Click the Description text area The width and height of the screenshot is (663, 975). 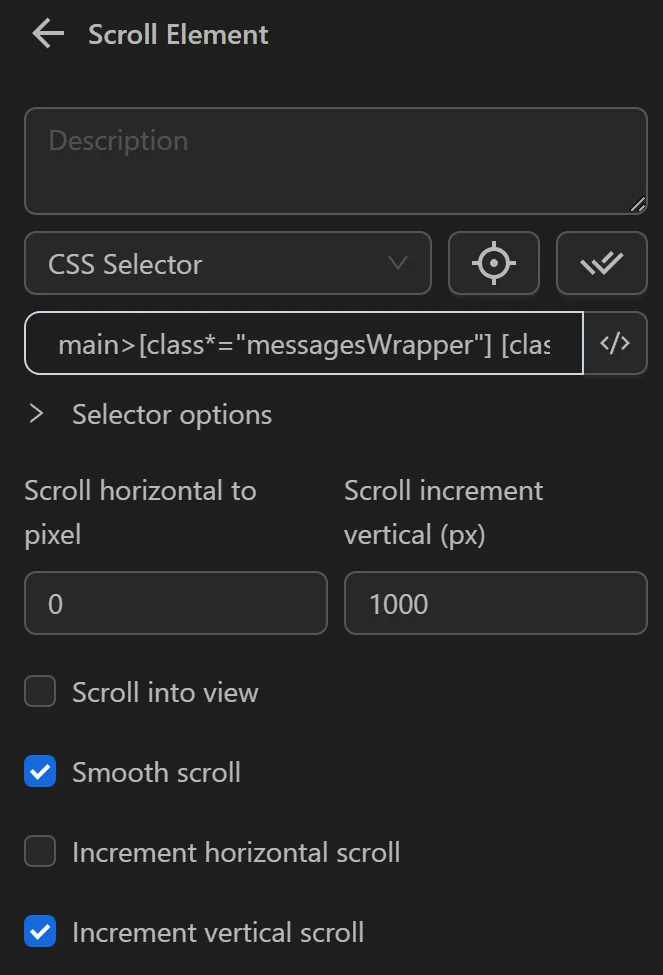click(335, 160)
